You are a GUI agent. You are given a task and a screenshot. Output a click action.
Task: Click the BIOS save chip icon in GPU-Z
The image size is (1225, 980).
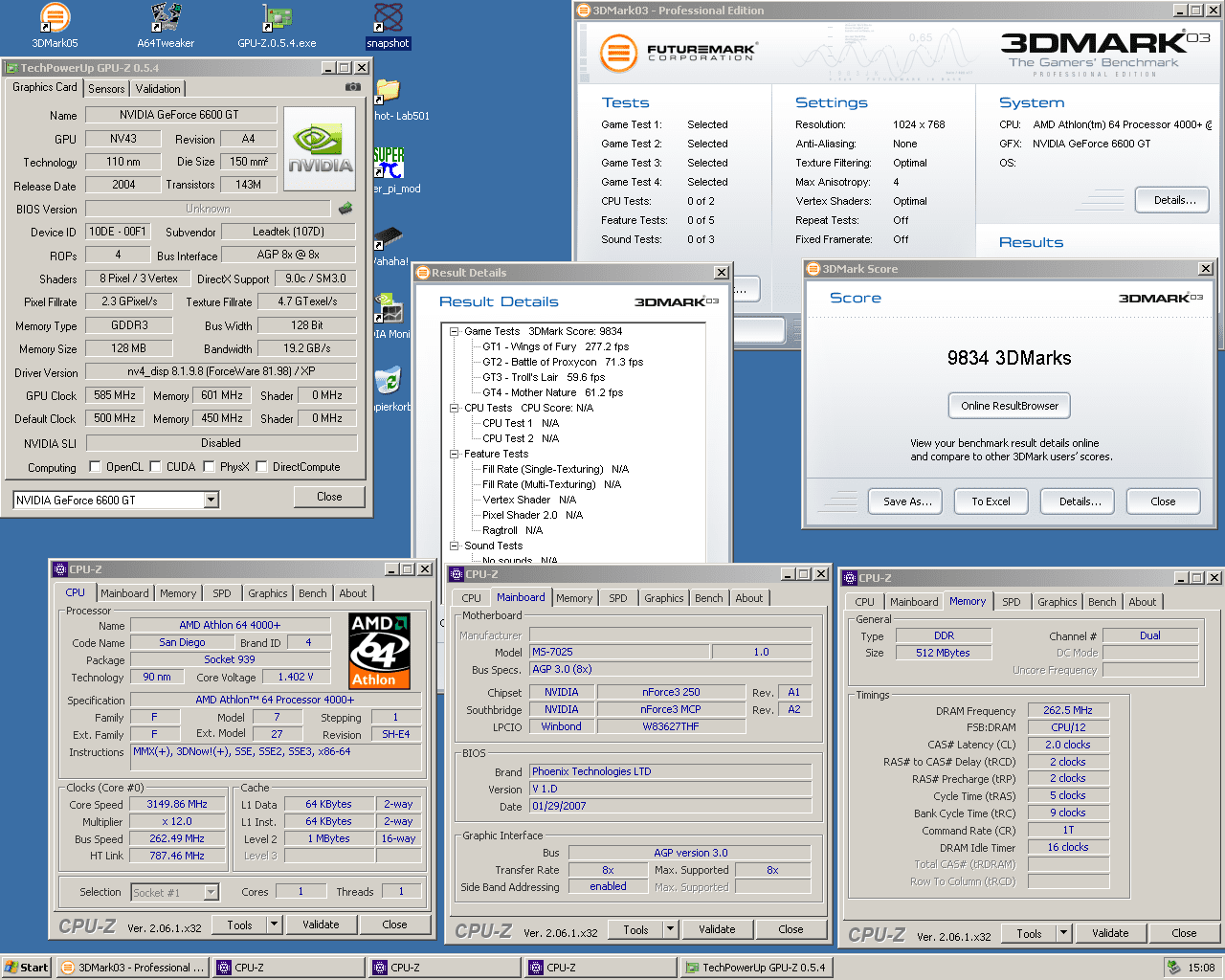point(345,208)
